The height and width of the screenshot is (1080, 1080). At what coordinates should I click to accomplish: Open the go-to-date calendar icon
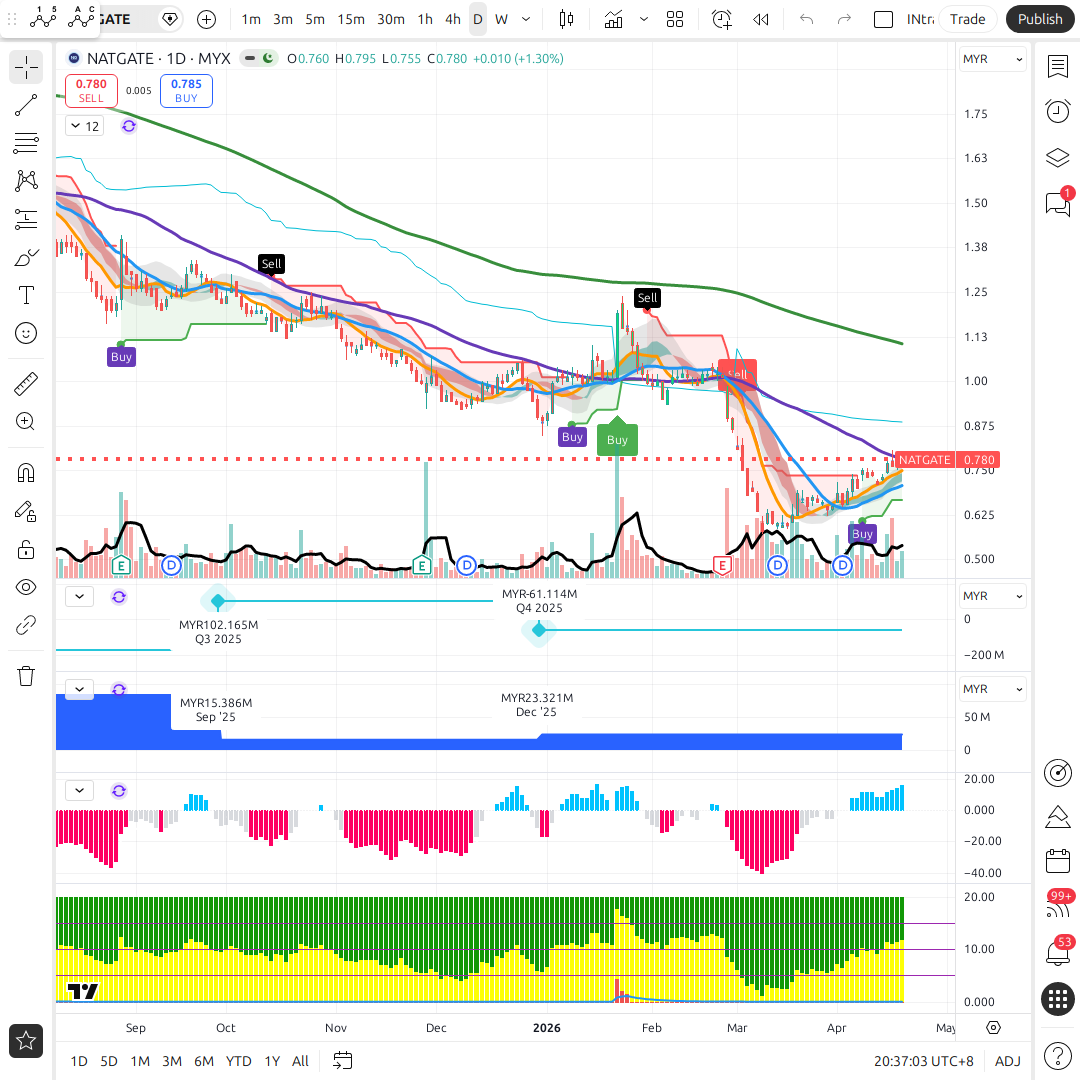(x=343, y=1061)
